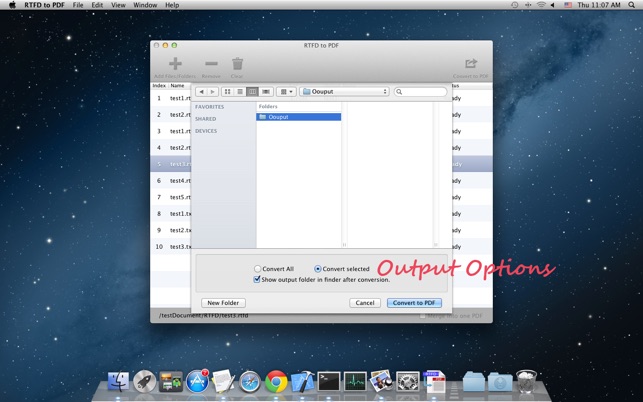Open the Help menu

(x=172, y=5)
